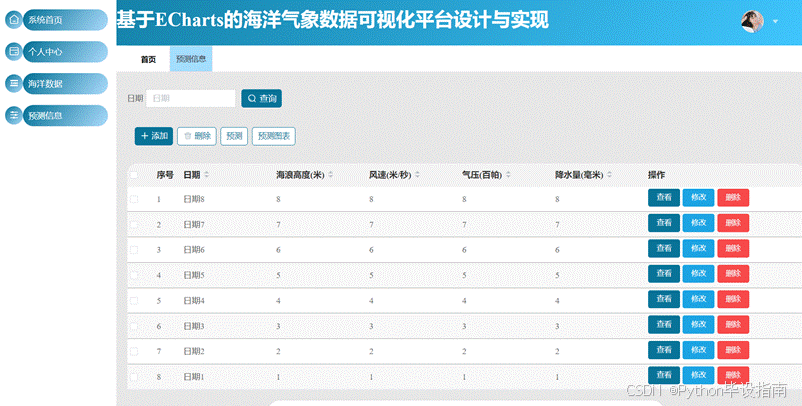This screenshot has width=802, height=406.
Task: Select checkbox for row 日期5
Action: (x=134, y=275)
